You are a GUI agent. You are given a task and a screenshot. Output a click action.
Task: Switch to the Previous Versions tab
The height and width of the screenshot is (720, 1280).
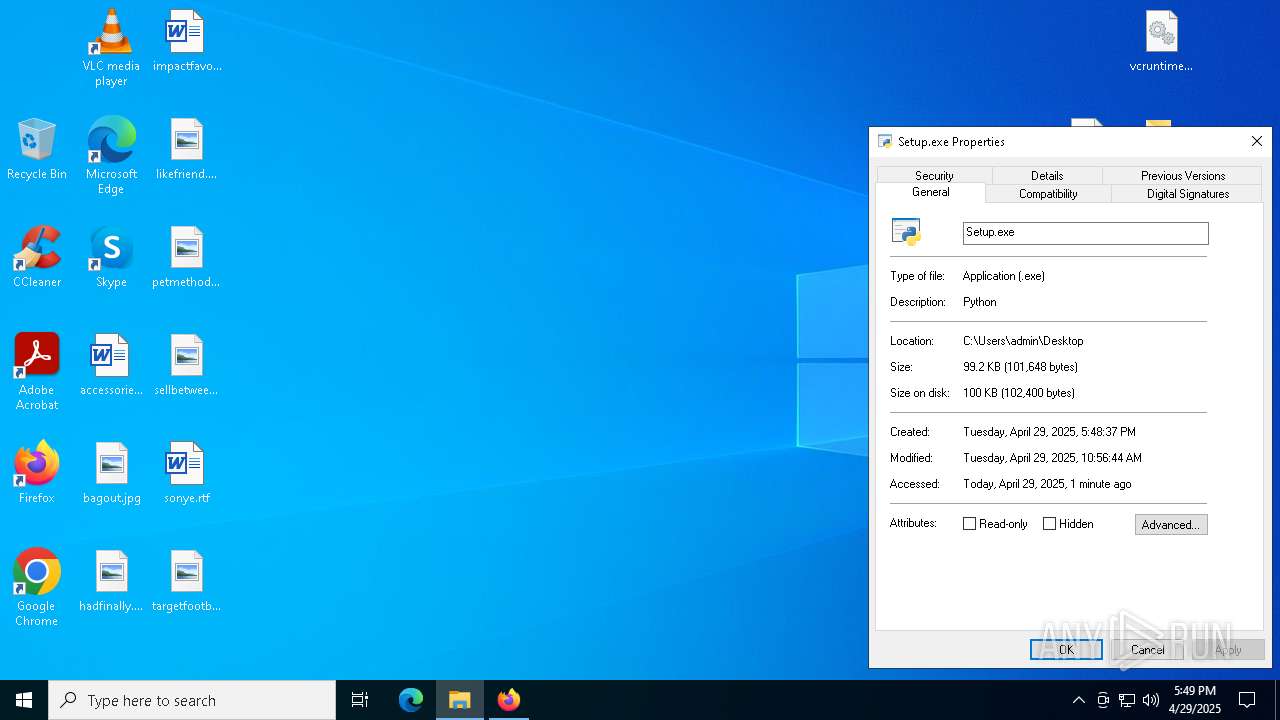point(1183,175)
